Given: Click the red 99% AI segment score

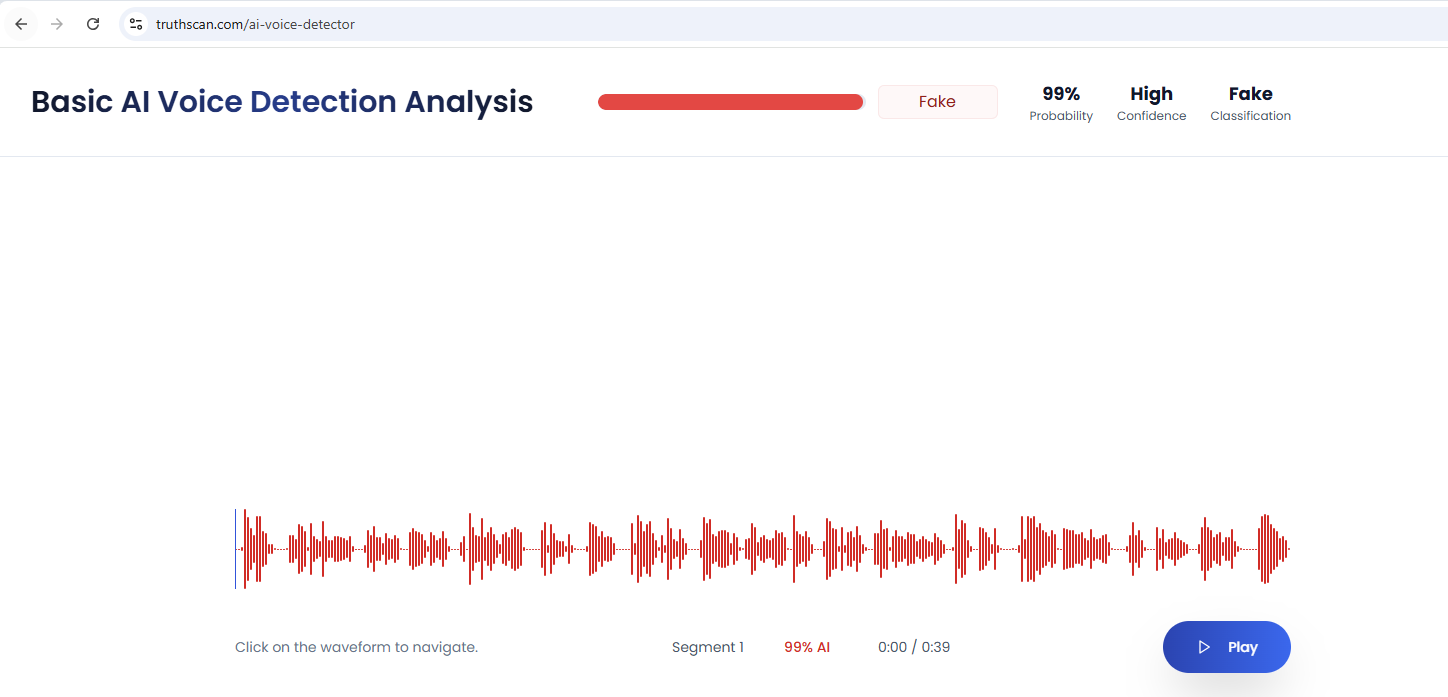Looking at the screenshot, I should coord(807,647).
